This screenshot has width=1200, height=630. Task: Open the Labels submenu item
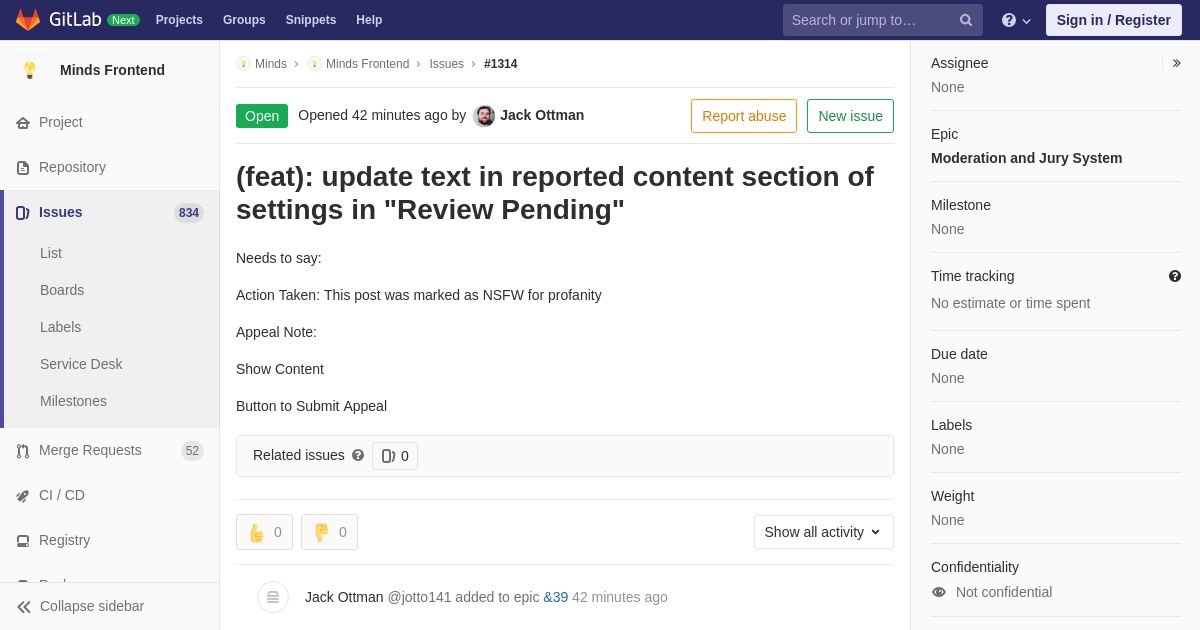tap(60, 327)
